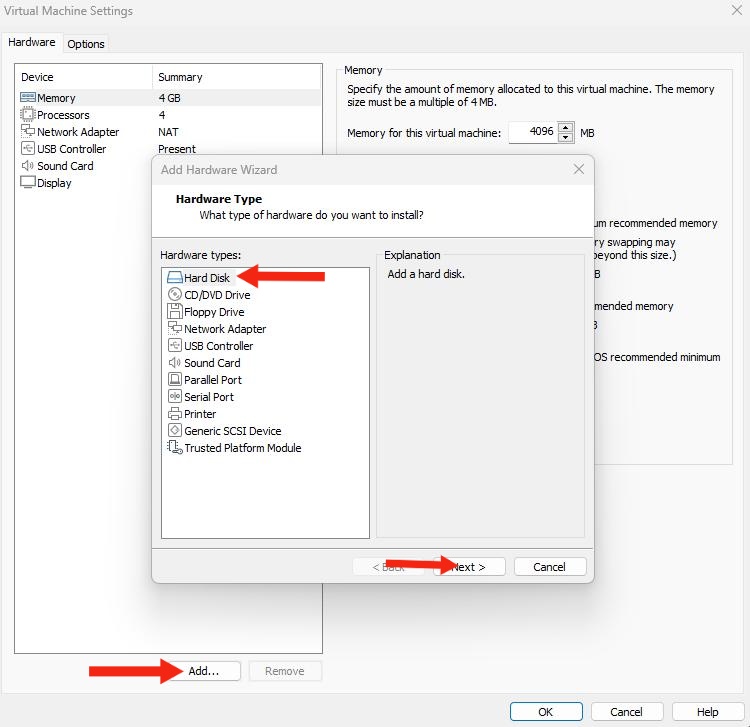
Task: Choose Serial Port from hardware list
Action: (x=208, y=397)
